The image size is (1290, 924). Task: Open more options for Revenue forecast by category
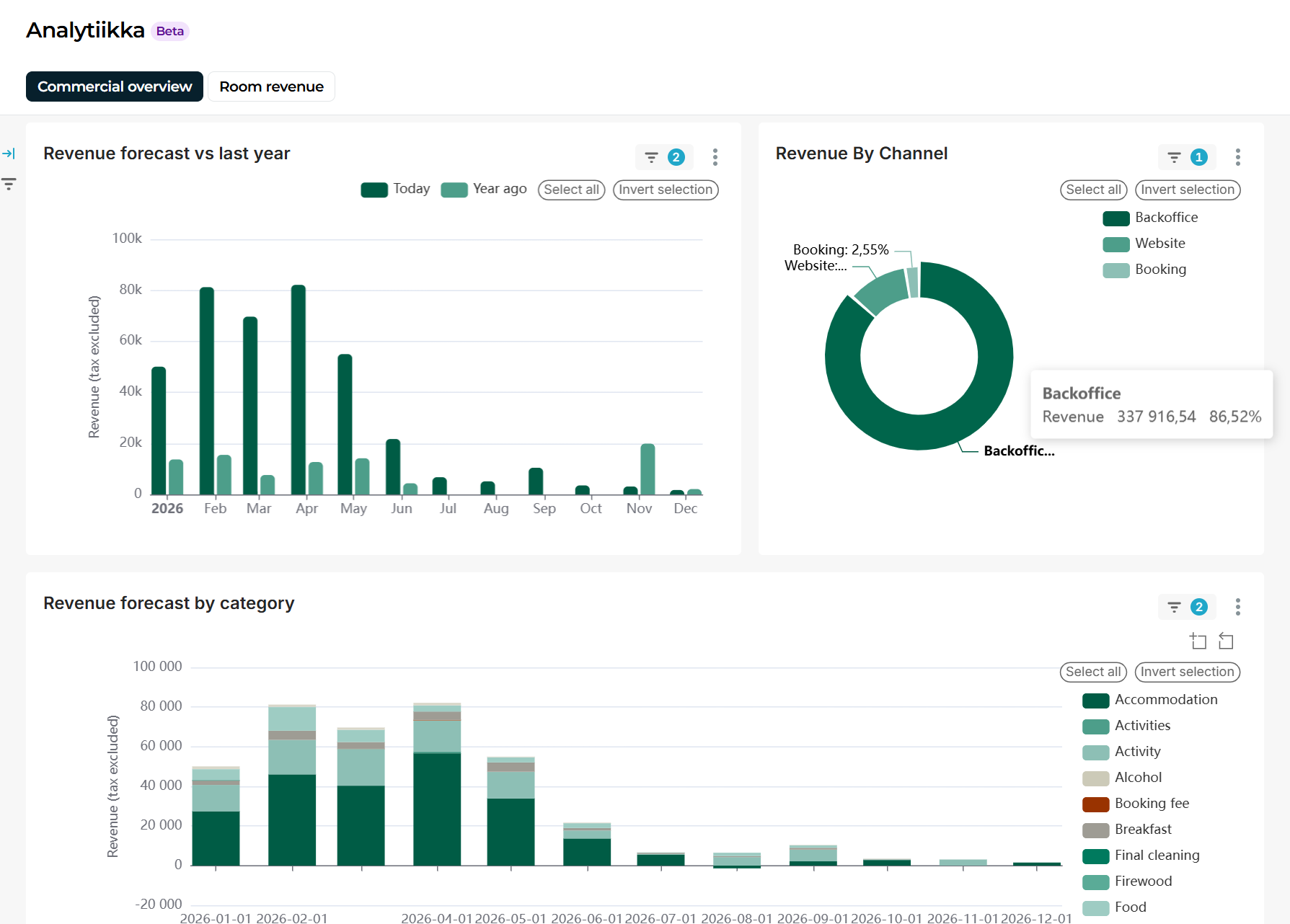click(1237, 607)
